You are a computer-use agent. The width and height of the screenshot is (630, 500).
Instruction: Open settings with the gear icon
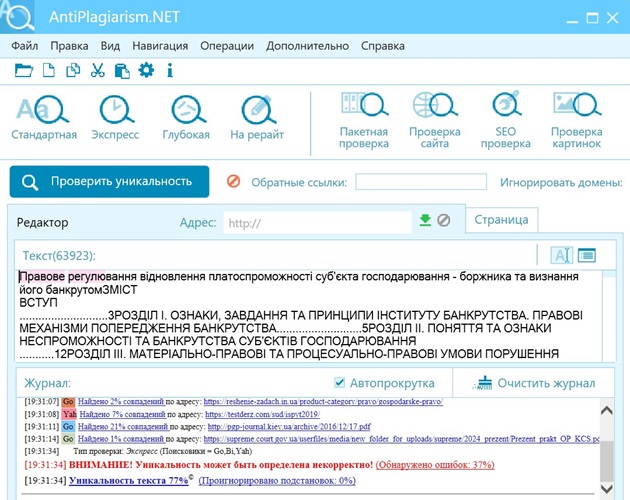tap(146, 70)
